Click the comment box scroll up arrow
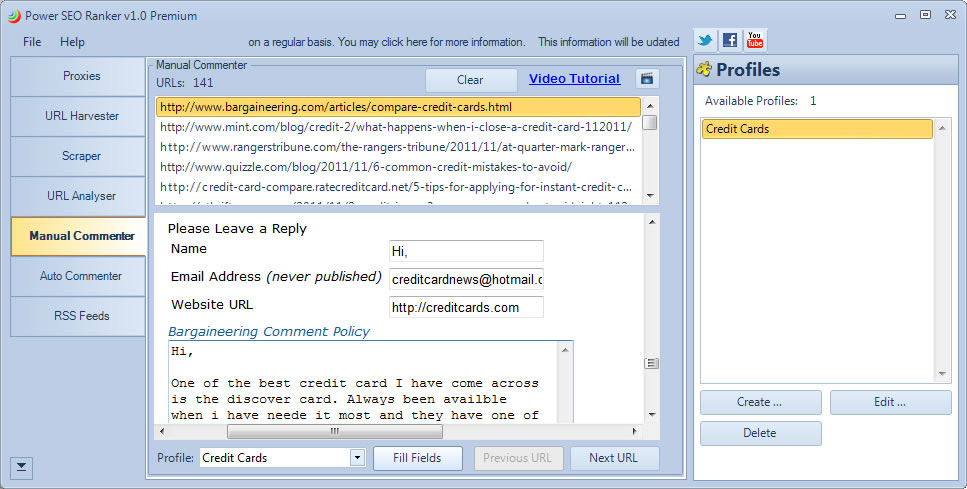Viewport: 967px width, 489px height. click(x=566, y=350)
